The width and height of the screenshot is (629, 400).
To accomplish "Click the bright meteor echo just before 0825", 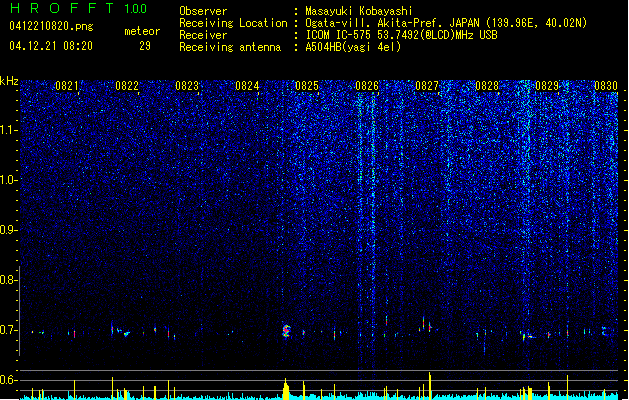I will pyautogui.click(x=286, y=331).
